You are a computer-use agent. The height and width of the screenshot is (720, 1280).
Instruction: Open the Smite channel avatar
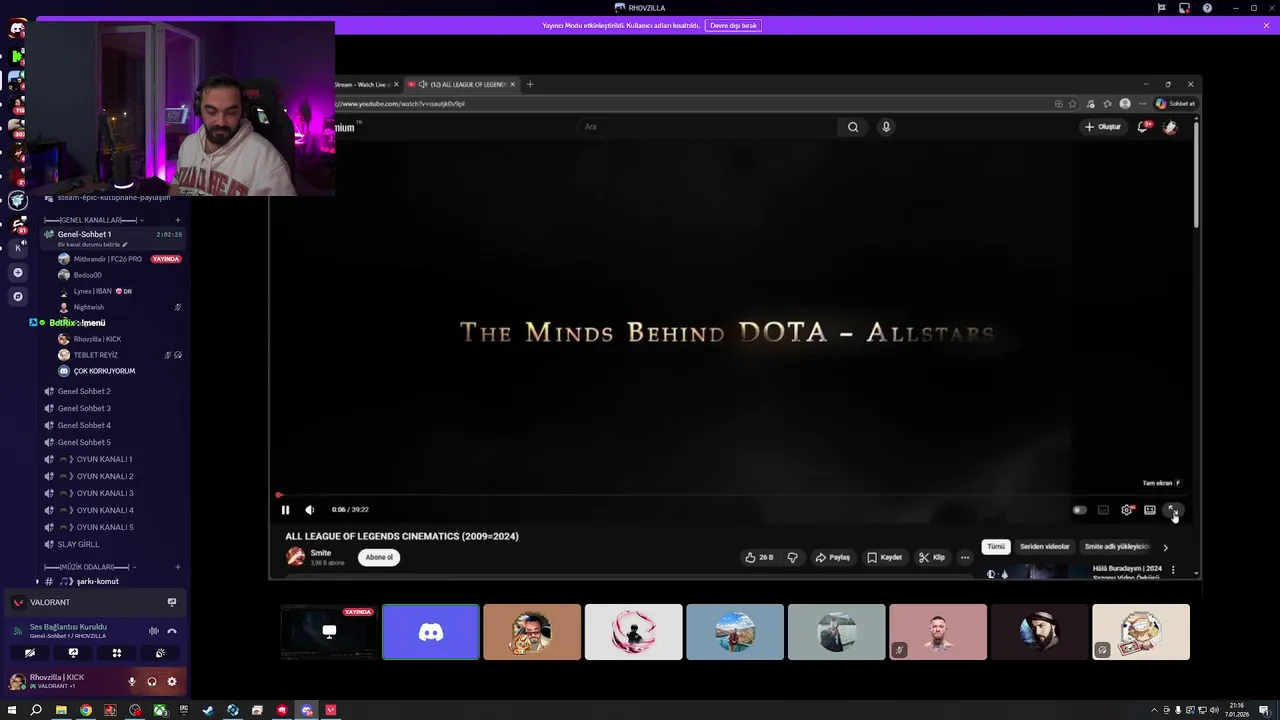(296, 557)
